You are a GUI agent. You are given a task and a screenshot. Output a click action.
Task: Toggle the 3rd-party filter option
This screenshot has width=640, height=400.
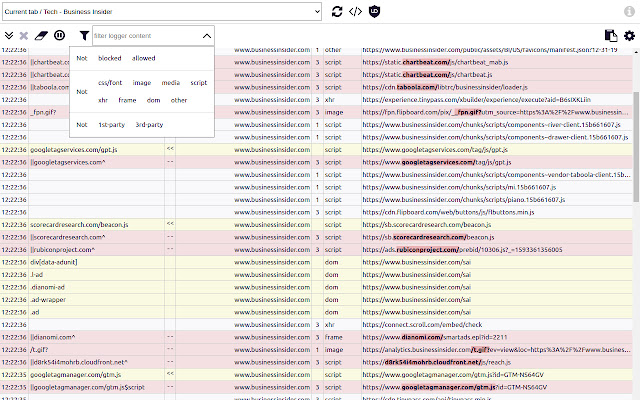coord(149,125)
